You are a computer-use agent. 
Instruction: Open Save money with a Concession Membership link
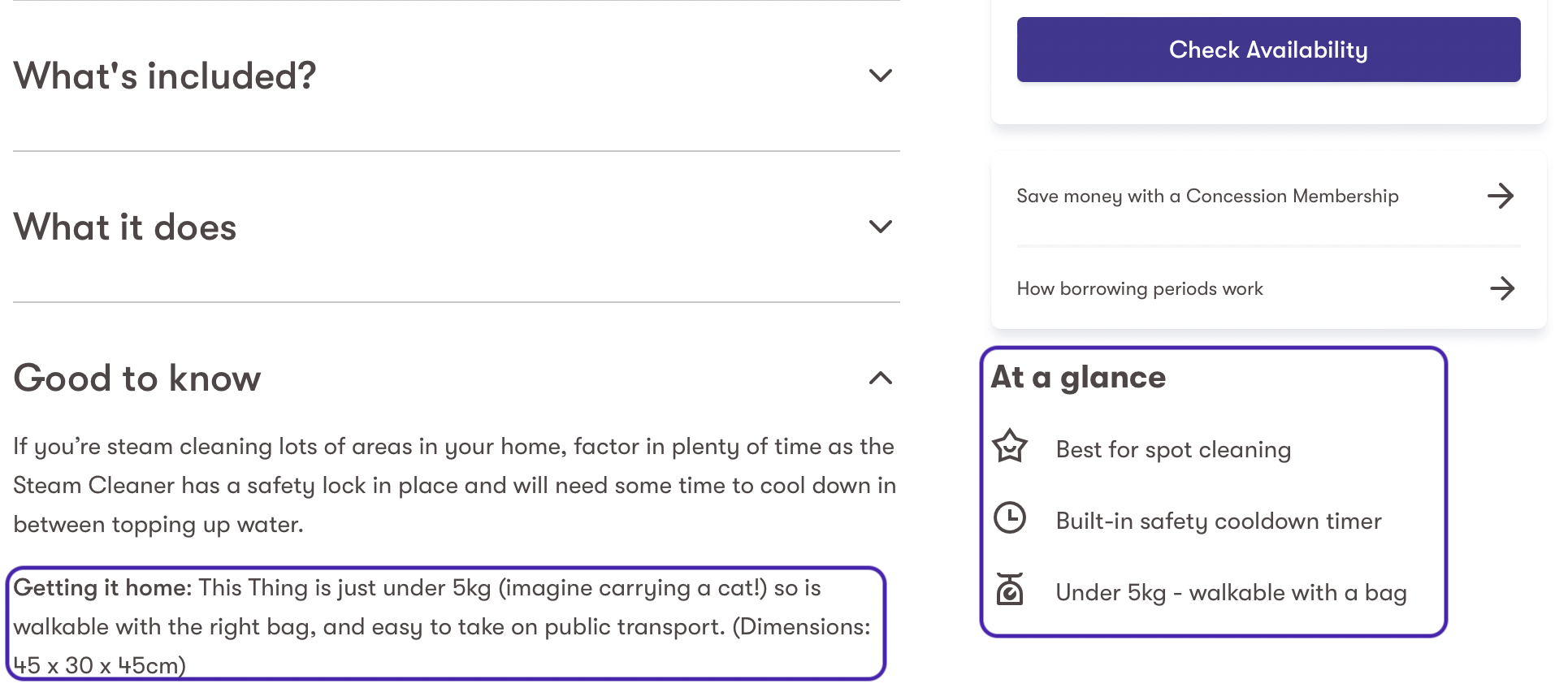pos(1206,197)
